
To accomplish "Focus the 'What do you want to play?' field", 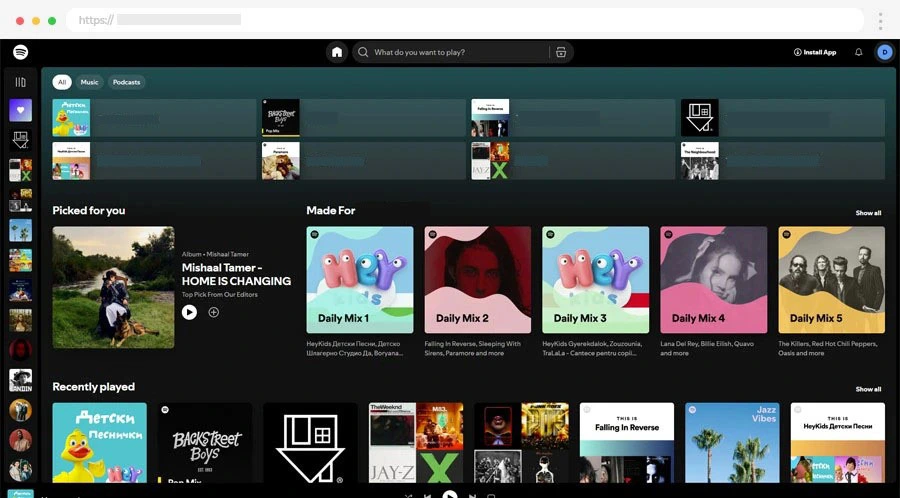I will [455, 52].
